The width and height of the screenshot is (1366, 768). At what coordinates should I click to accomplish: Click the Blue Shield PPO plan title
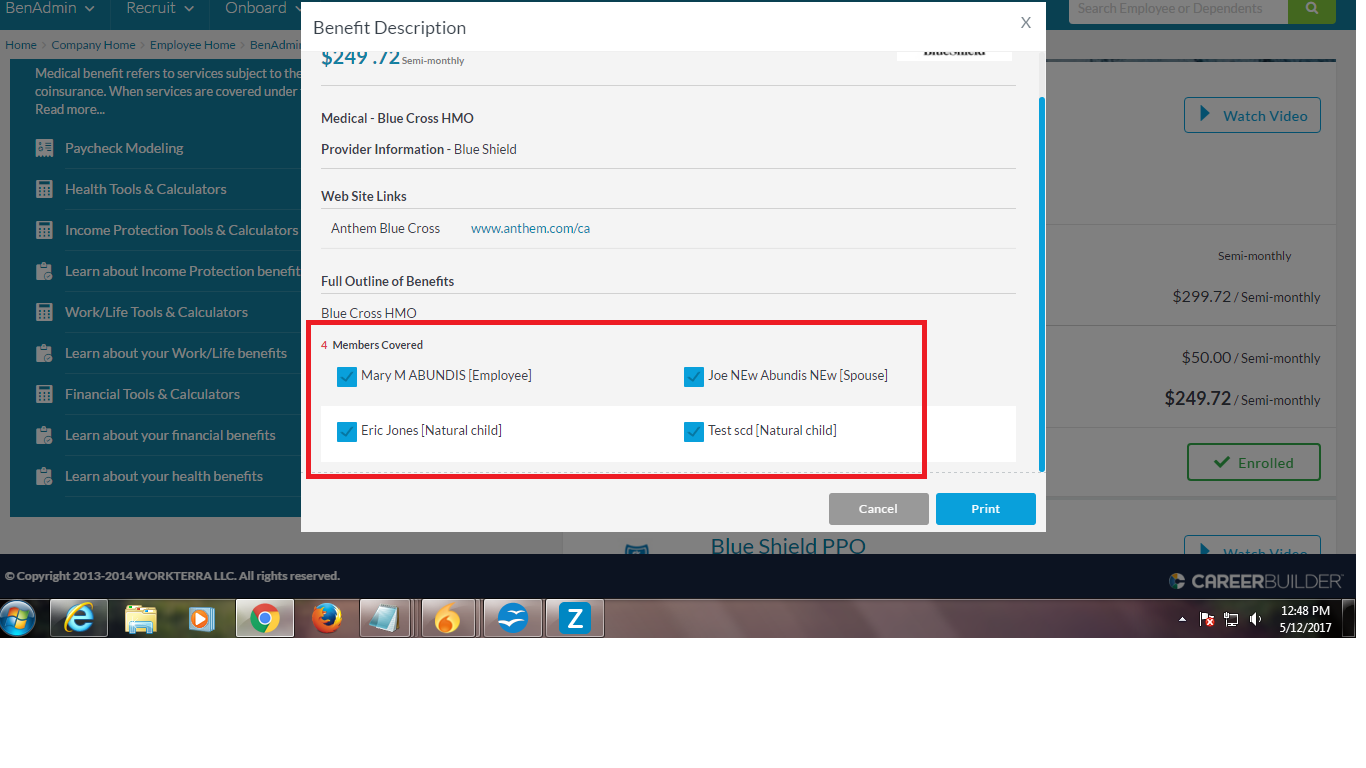pyautogui.click(x=788, y=546)
